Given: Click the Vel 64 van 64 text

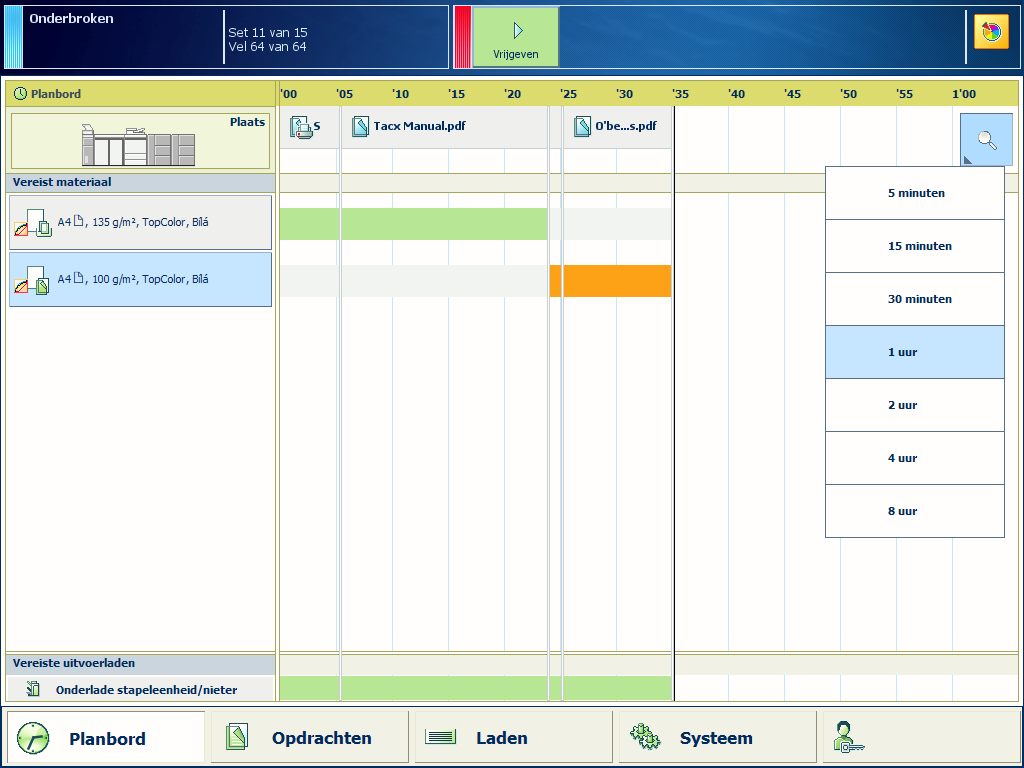Looking at the screenshot, I should [267, 47].
